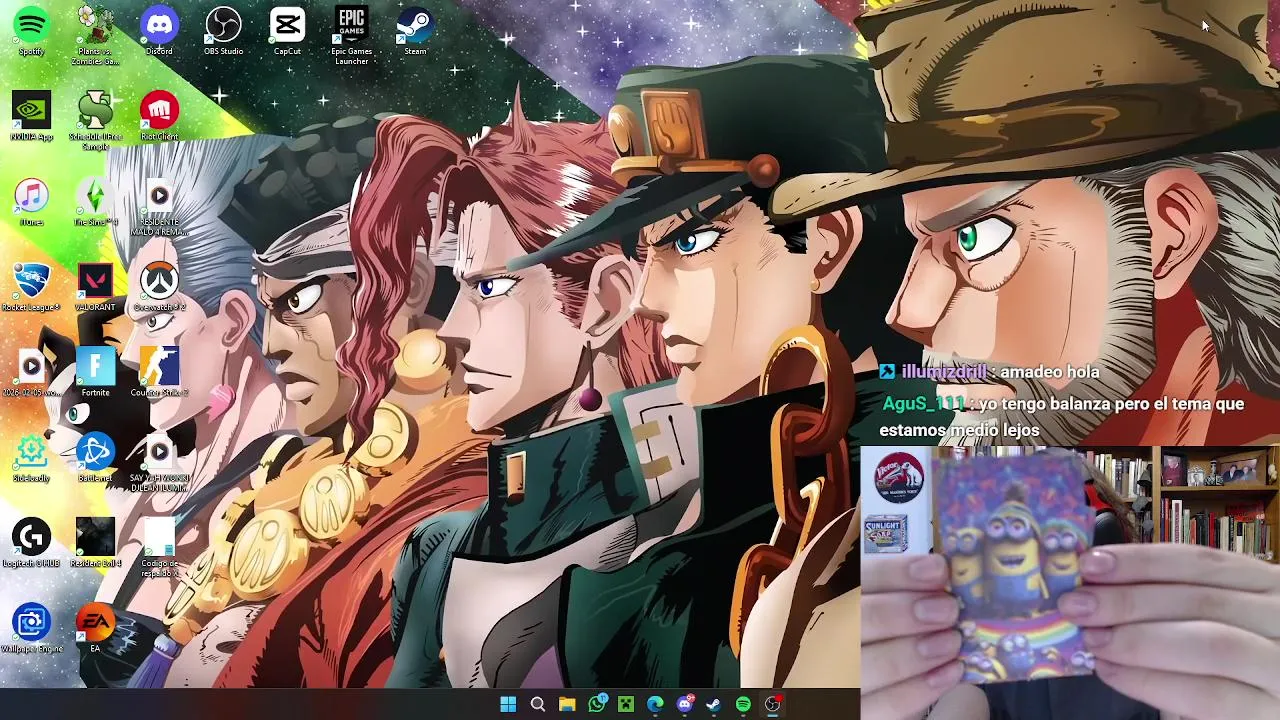The width and height of the screenshot is (1280, 720).
Task: Open the CapCut desktop icon
Action: click(x=287, y=32)
